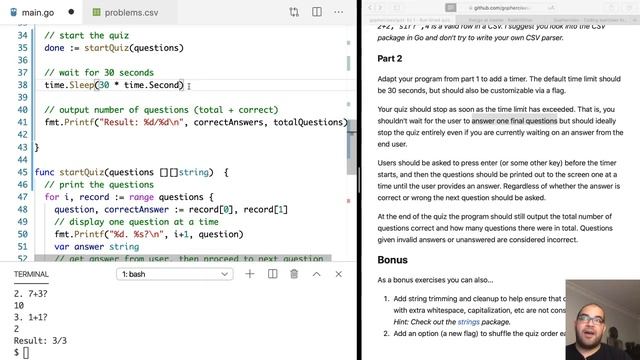The height and width of the screenshot is (360, 640).
Task: Create a new terminal with the plus icon
Action: pyautogui.click(x=250, y=274)
